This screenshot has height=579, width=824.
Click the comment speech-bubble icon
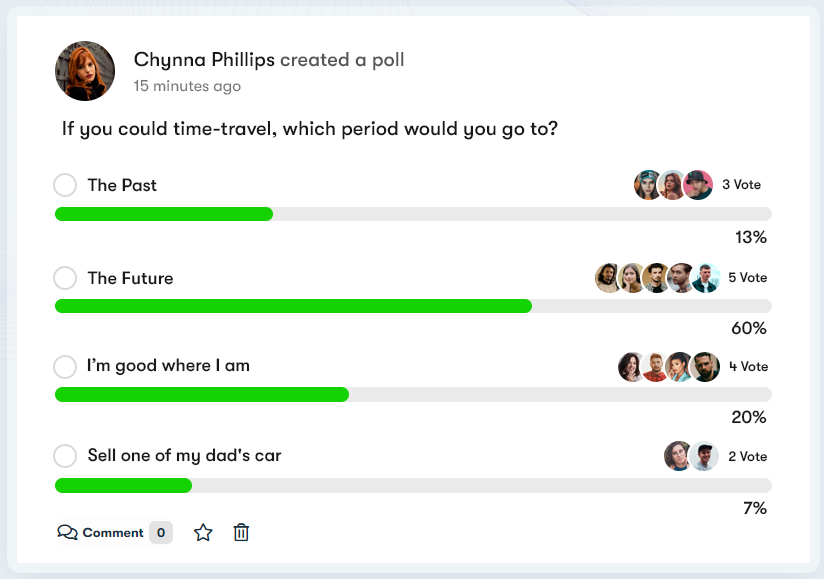pos(67,532)
